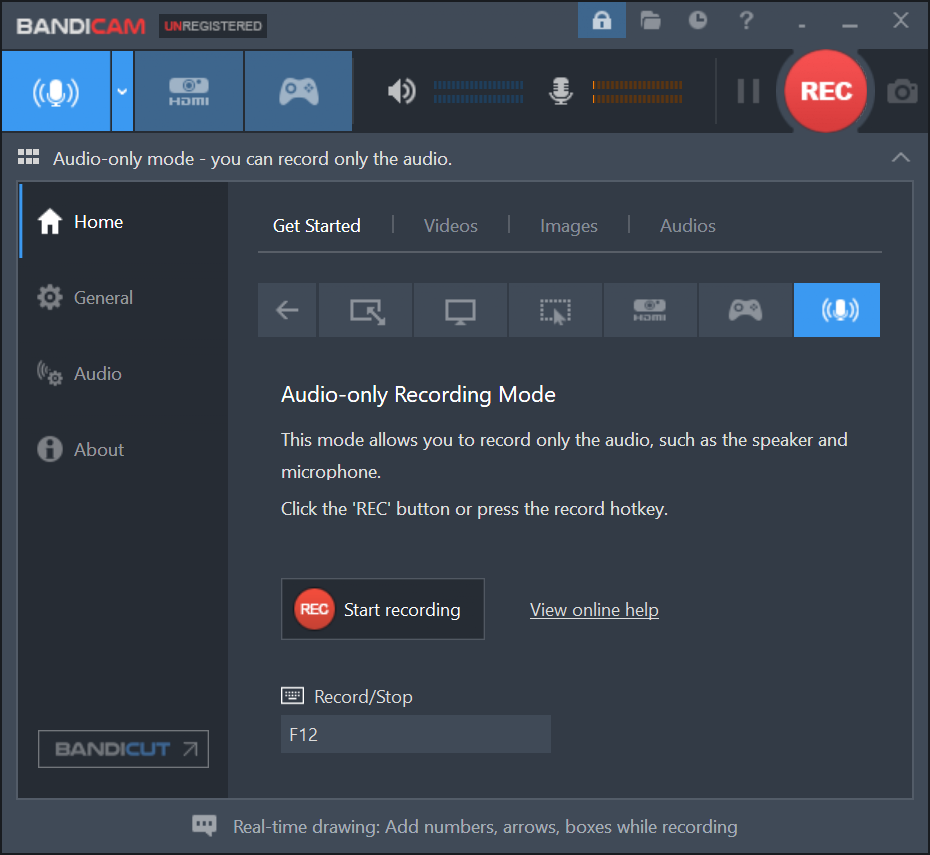Click the grid menu icon beside Audio-only mode

28,157
